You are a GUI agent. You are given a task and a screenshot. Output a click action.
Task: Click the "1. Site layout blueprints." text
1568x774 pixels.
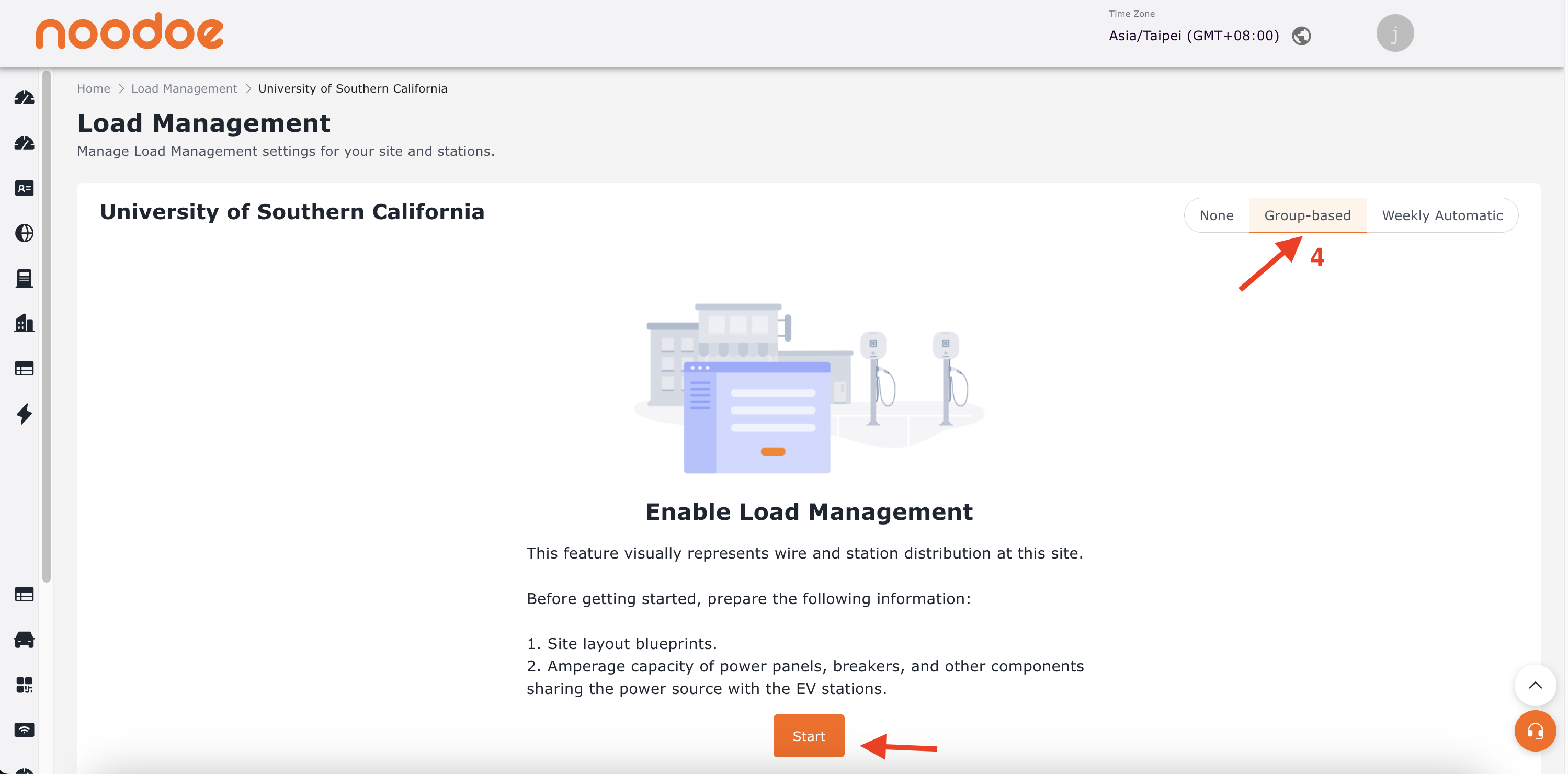[621, 644]
